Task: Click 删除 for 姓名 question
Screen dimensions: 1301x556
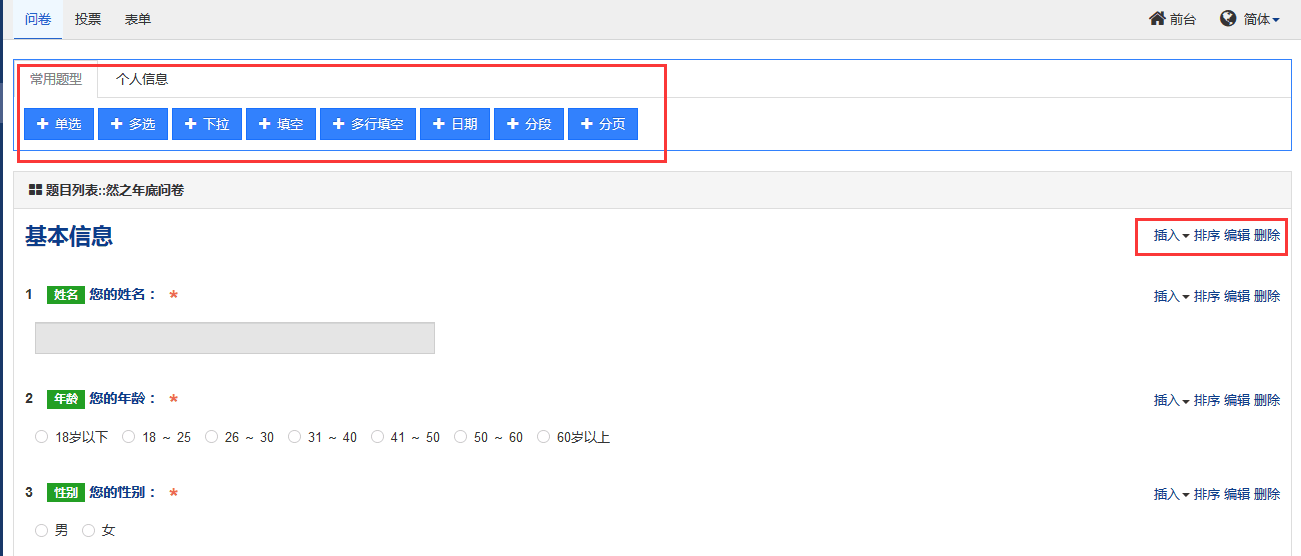Action: [x=1267, y=296]
